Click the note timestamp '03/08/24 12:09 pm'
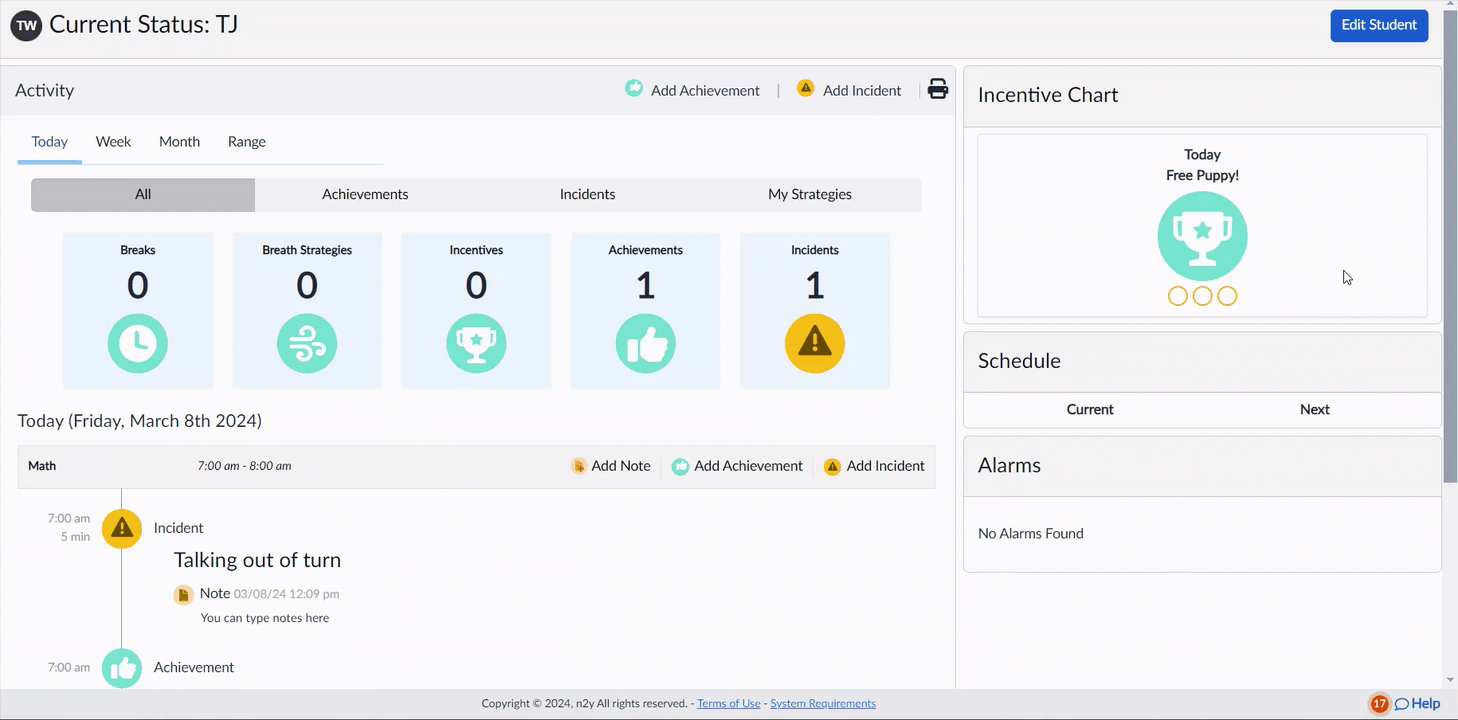The width and height of the screenshot is (1458, 720). tap(287, 594)
